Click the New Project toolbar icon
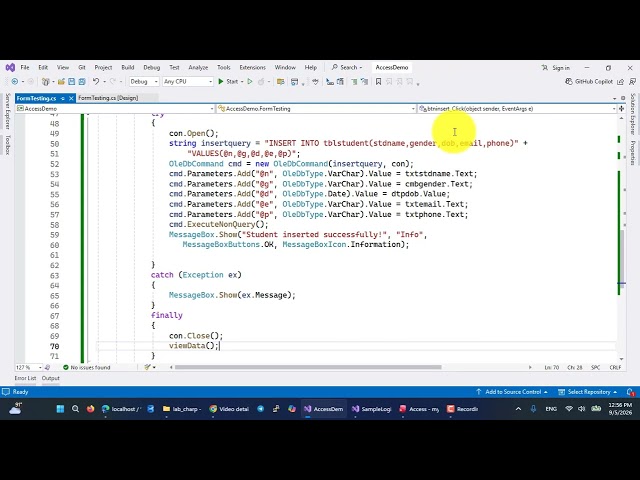Screen dimensions: 640x480 click(x=46, y=82)
